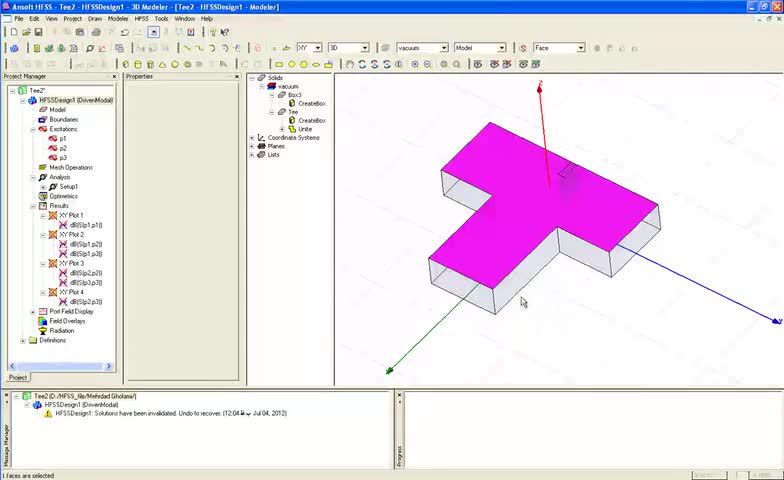
Task: Open the Tools menu
Action: click(x=161, y=18)
